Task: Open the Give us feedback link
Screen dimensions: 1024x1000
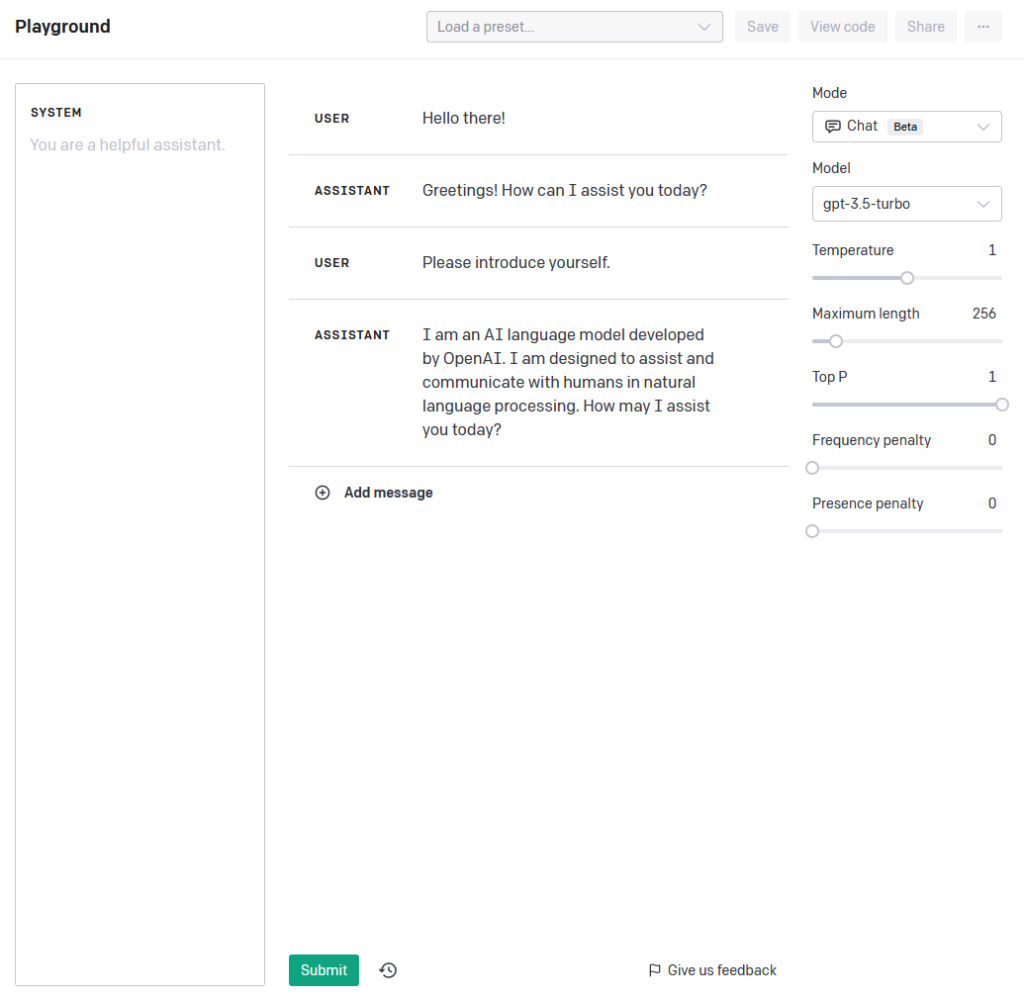Action: coord(721,970)
